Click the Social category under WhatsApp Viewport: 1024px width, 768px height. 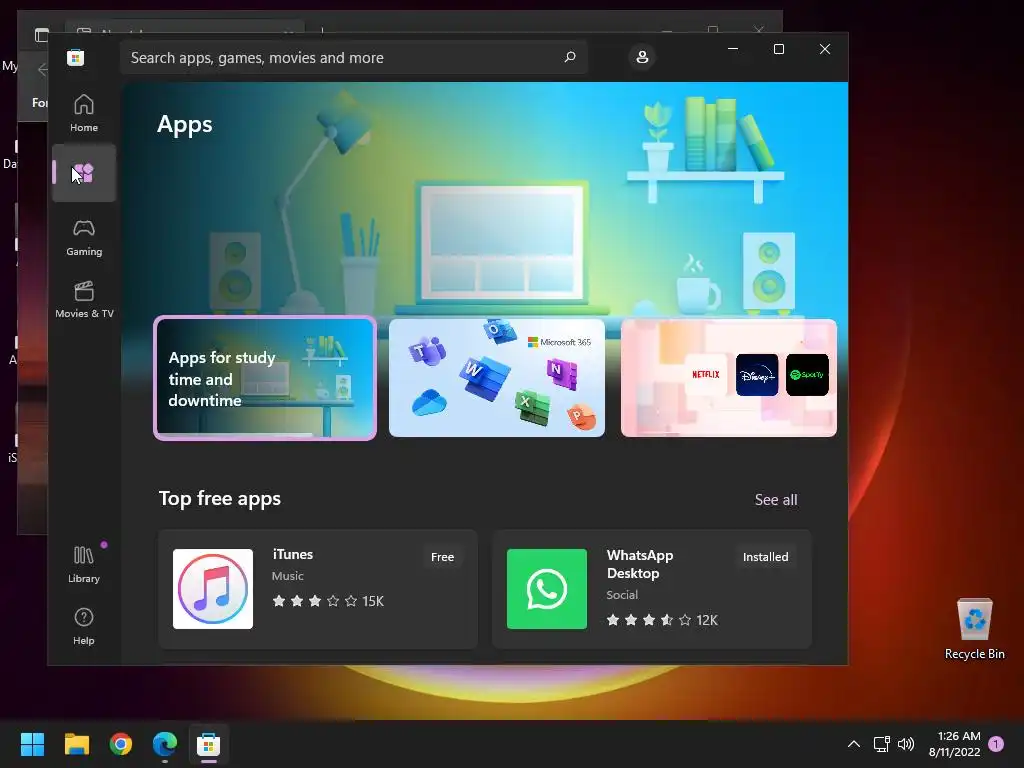[622, 595]
